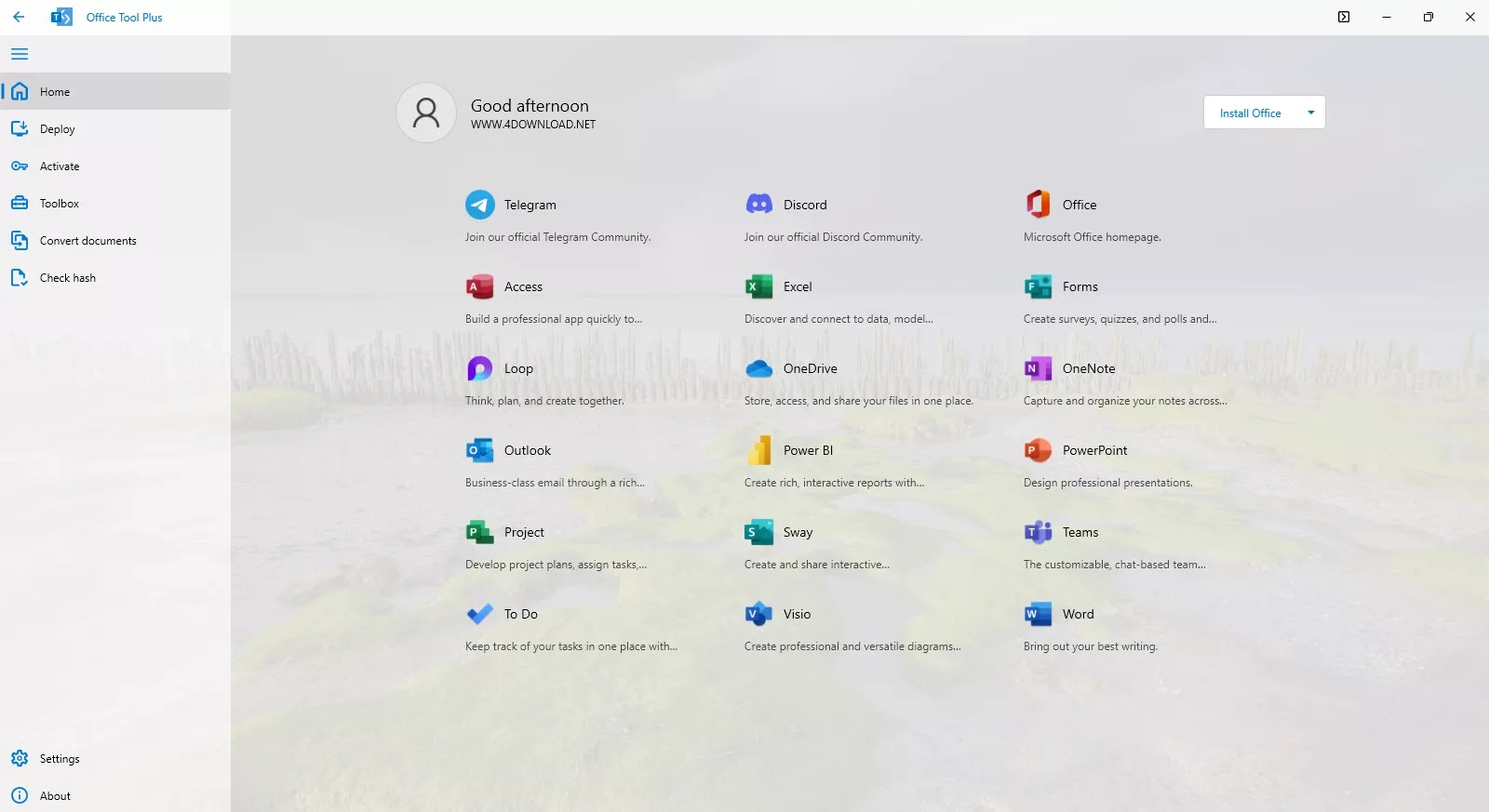Click the Teams app icon

1039,532
